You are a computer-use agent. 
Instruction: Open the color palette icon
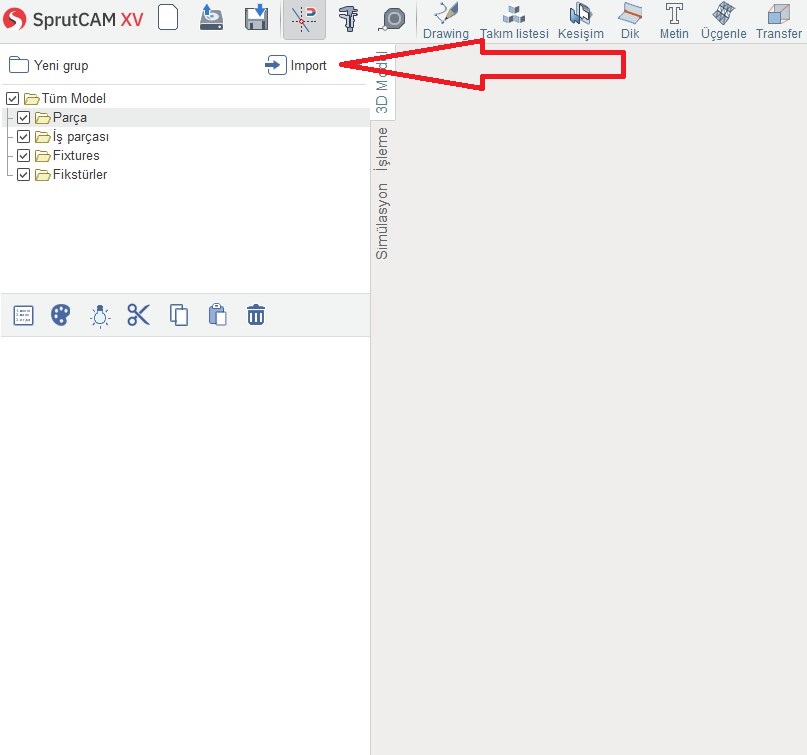[x=61, y=315]
